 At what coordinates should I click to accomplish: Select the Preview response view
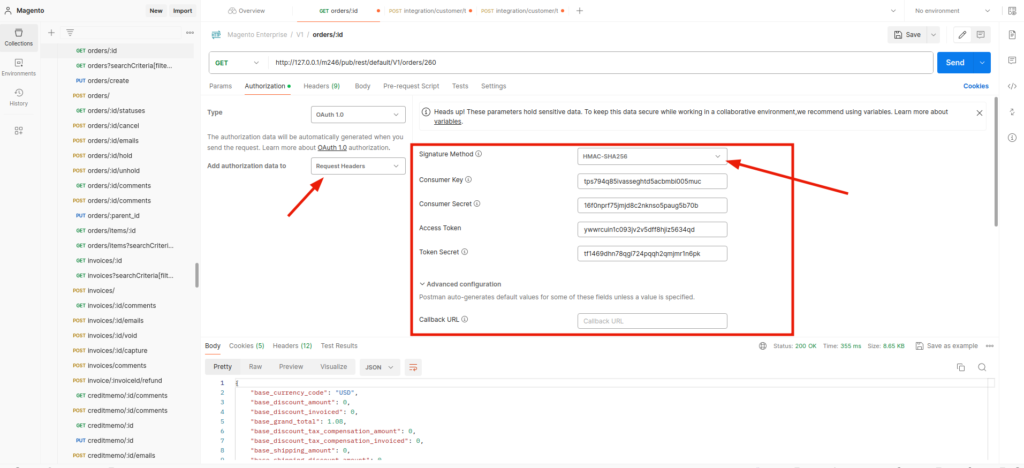click(291, 367)
